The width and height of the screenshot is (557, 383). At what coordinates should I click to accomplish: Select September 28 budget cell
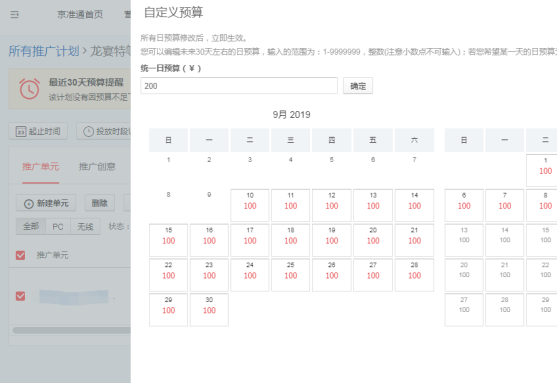pyautogui.click(x=414, y=275)
